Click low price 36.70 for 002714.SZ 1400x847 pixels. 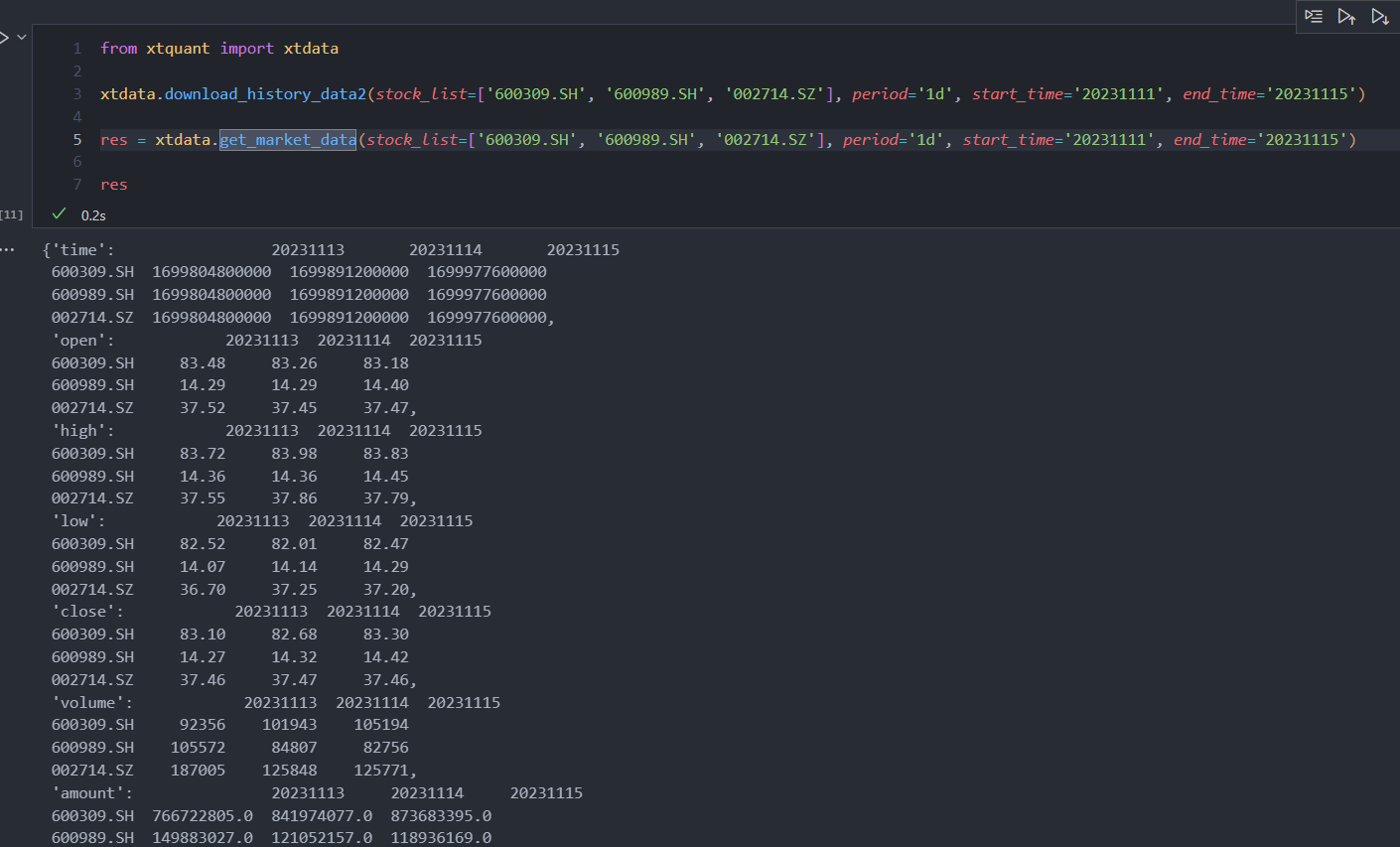coord(203,590)
